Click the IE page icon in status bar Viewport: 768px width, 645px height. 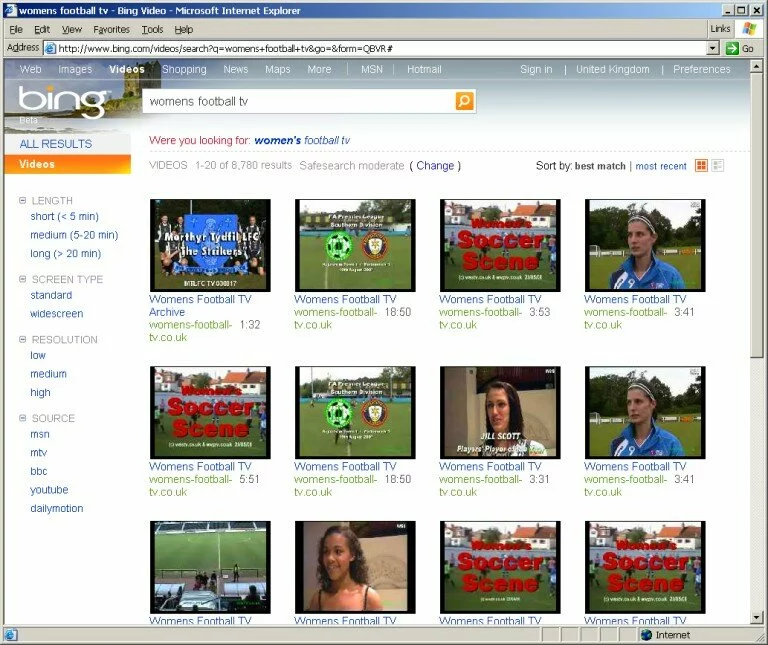(x=11, y=635)
